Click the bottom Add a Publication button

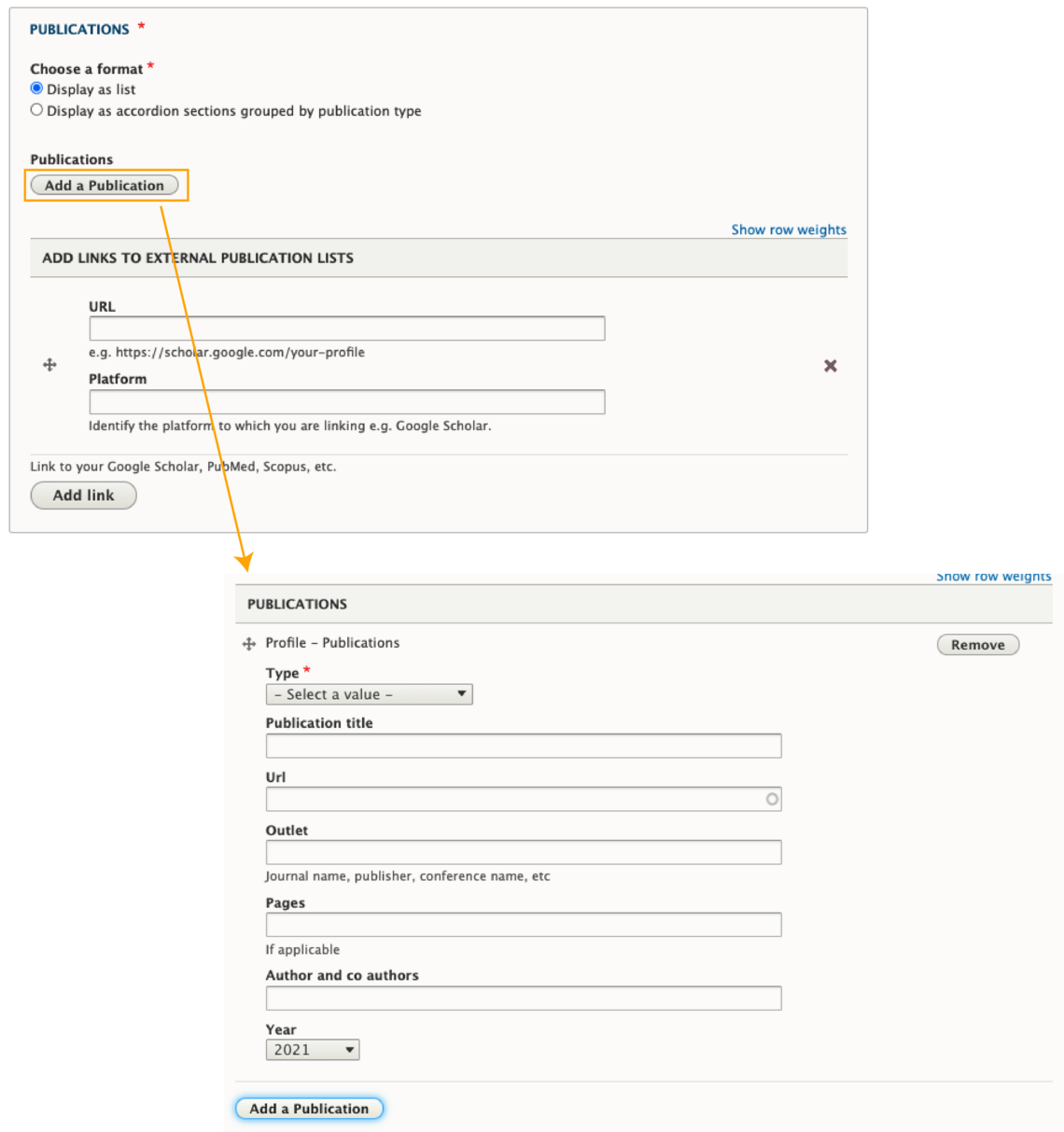pos(309,1109)
